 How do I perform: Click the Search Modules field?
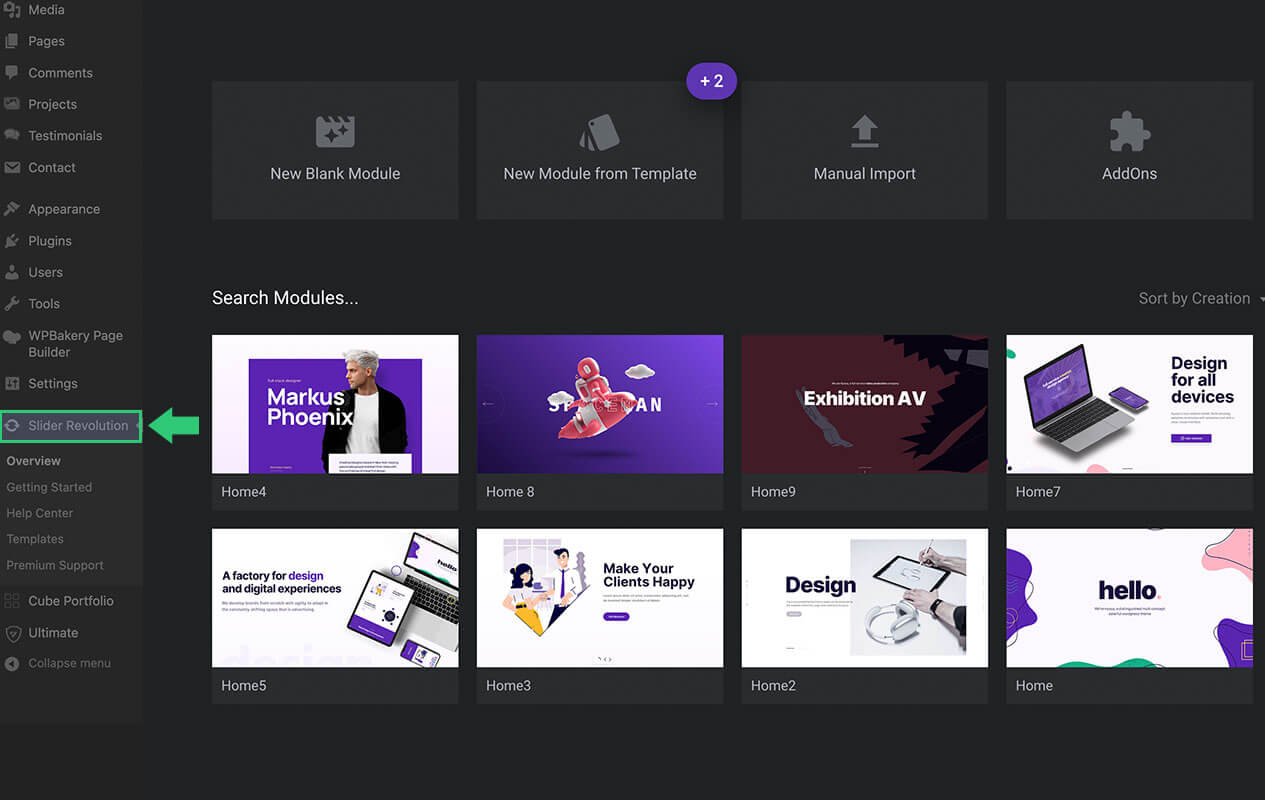pyautogui.click(x=285, y=298)
